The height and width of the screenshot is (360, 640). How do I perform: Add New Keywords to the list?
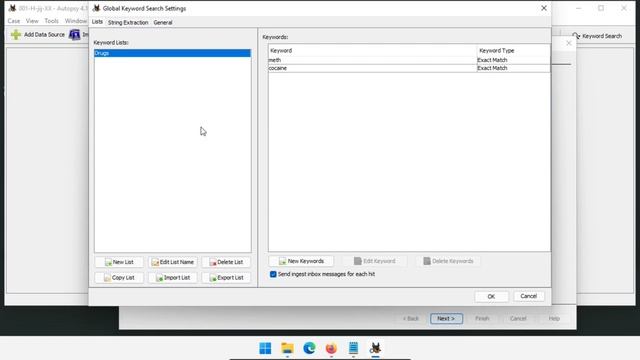(x=301, y=261)
